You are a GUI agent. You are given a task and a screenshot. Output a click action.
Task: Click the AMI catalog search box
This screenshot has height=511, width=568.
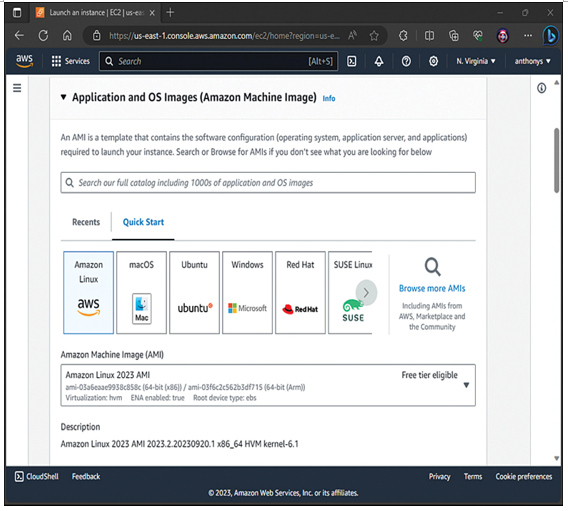point(268,183)
